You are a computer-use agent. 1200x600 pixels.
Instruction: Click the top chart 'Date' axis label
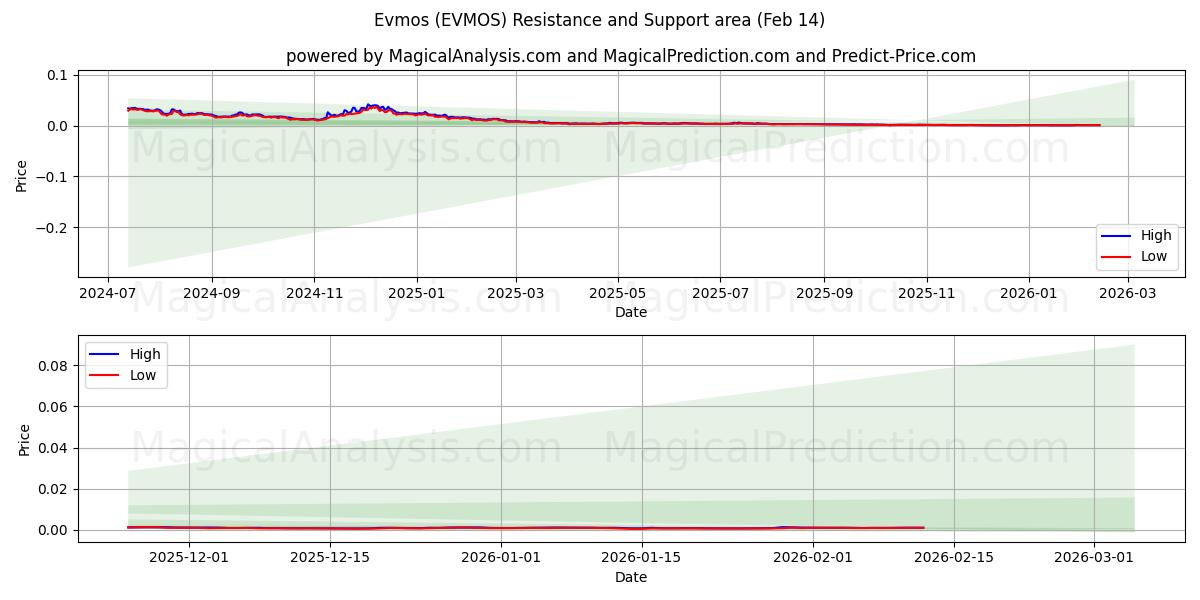click(x=631, y=312)
